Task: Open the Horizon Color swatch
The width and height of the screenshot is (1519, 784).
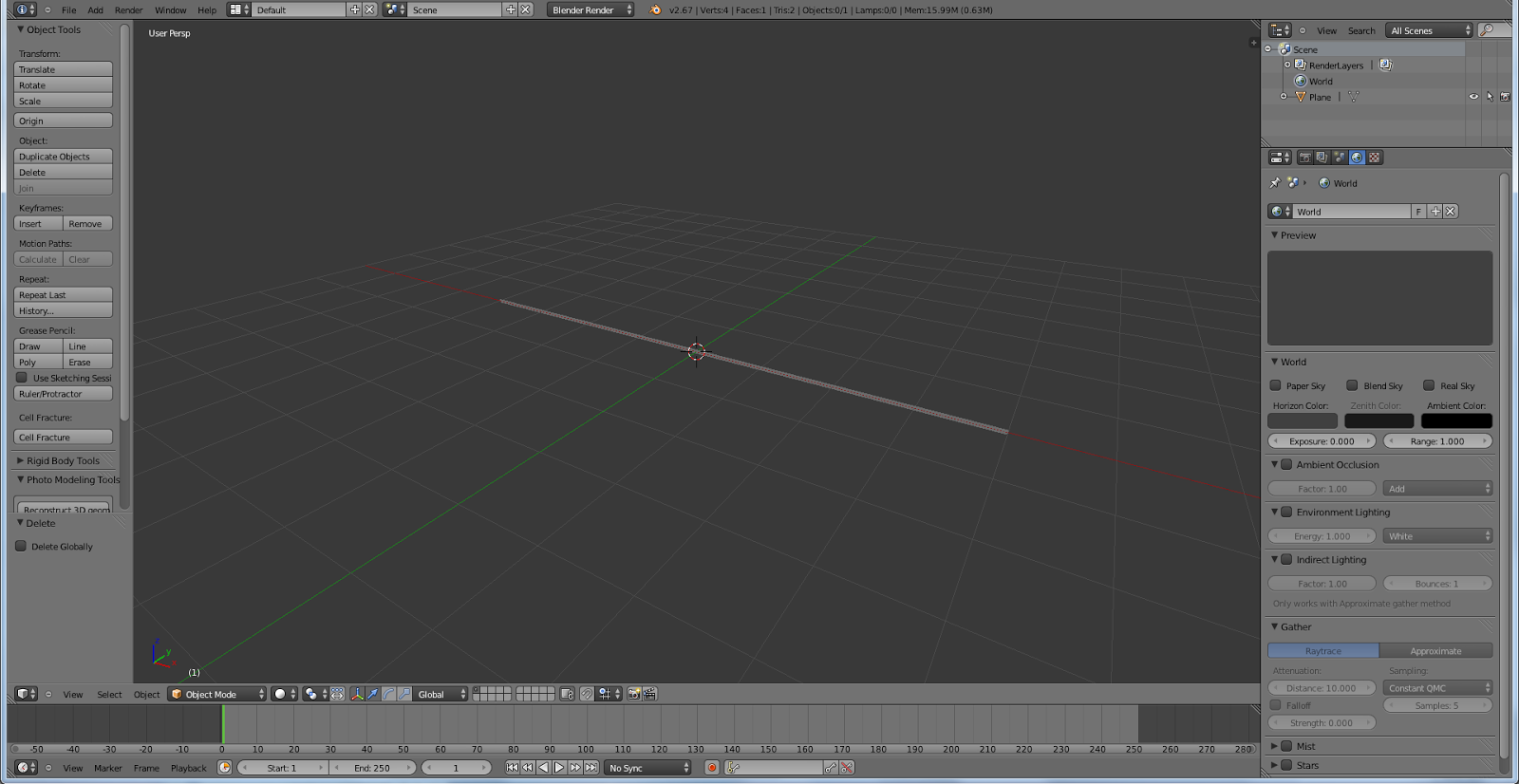Action: (1303, 420)
